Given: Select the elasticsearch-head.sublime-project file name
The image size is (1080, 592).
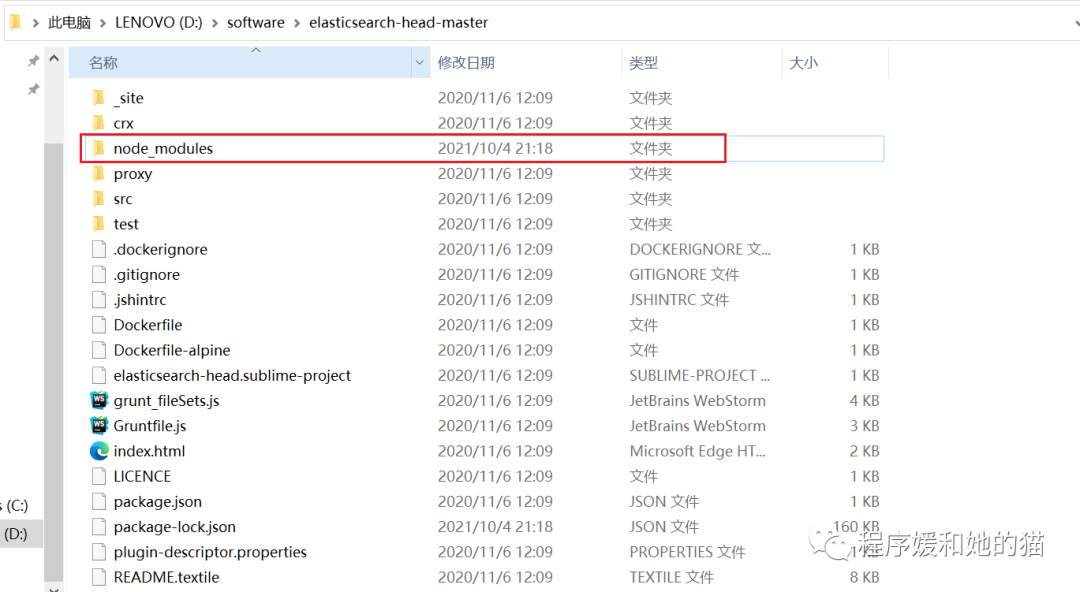Looking at the screenshot, I should point(232,376).
